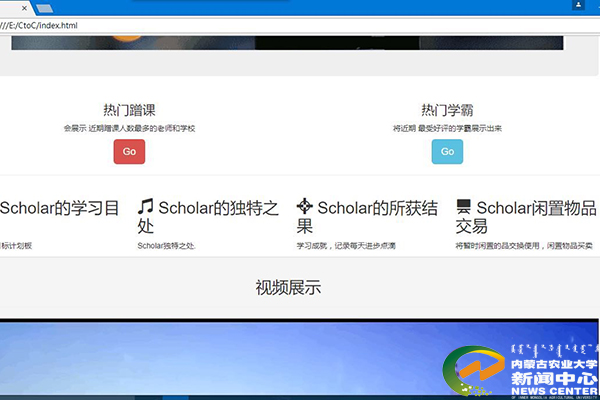Screen dimensions: 600x400
Task: Click the blue Go button under 热门学霸
Action: tap(447, 152)
